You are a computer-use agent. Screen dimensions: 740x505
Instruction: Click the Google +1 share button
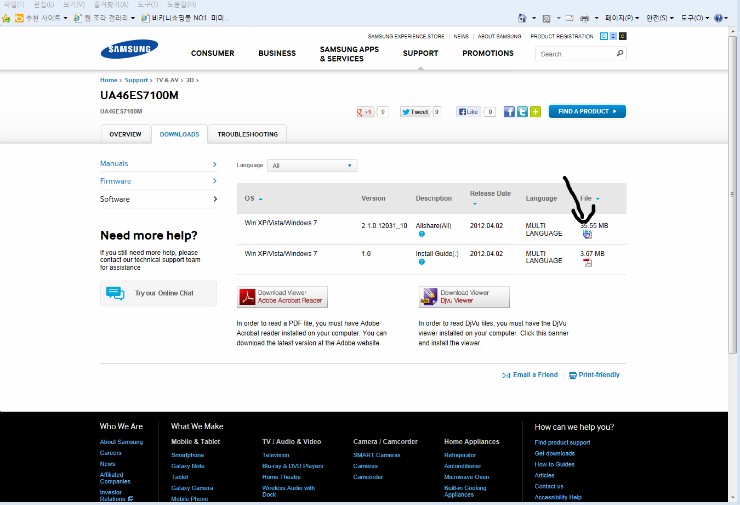[x=365, y=112]
